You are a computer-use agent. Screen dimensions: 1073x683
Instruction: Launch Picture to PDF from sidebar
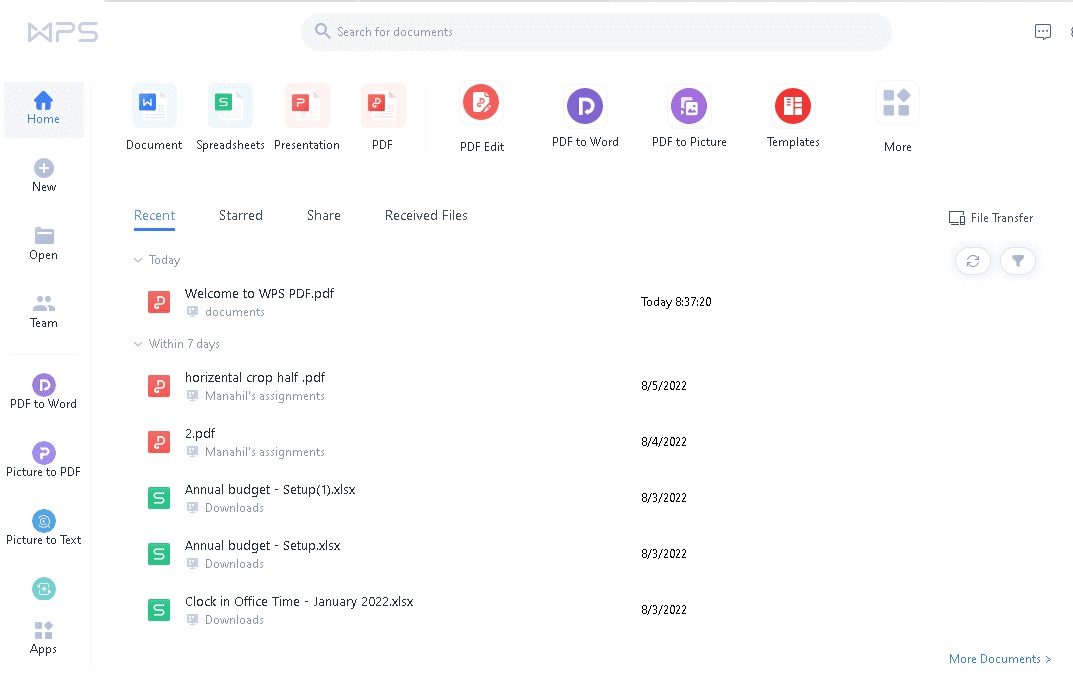(x=44, y=460)
